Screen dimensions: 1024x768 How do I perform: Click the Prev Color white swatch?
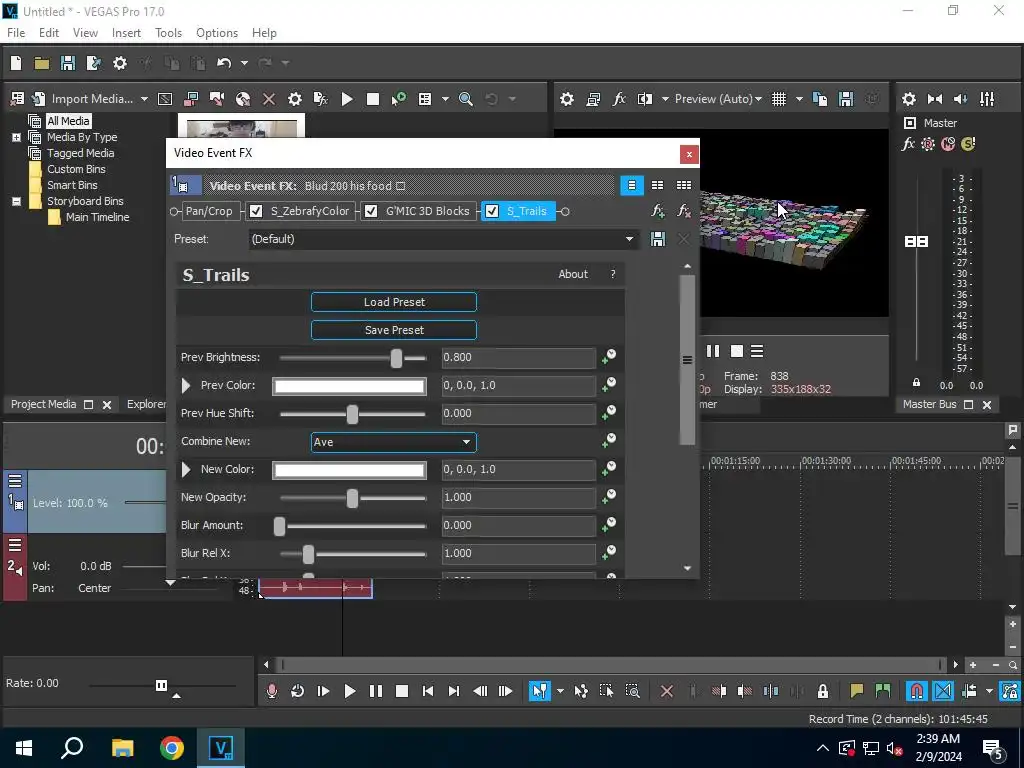pos(349,386)
